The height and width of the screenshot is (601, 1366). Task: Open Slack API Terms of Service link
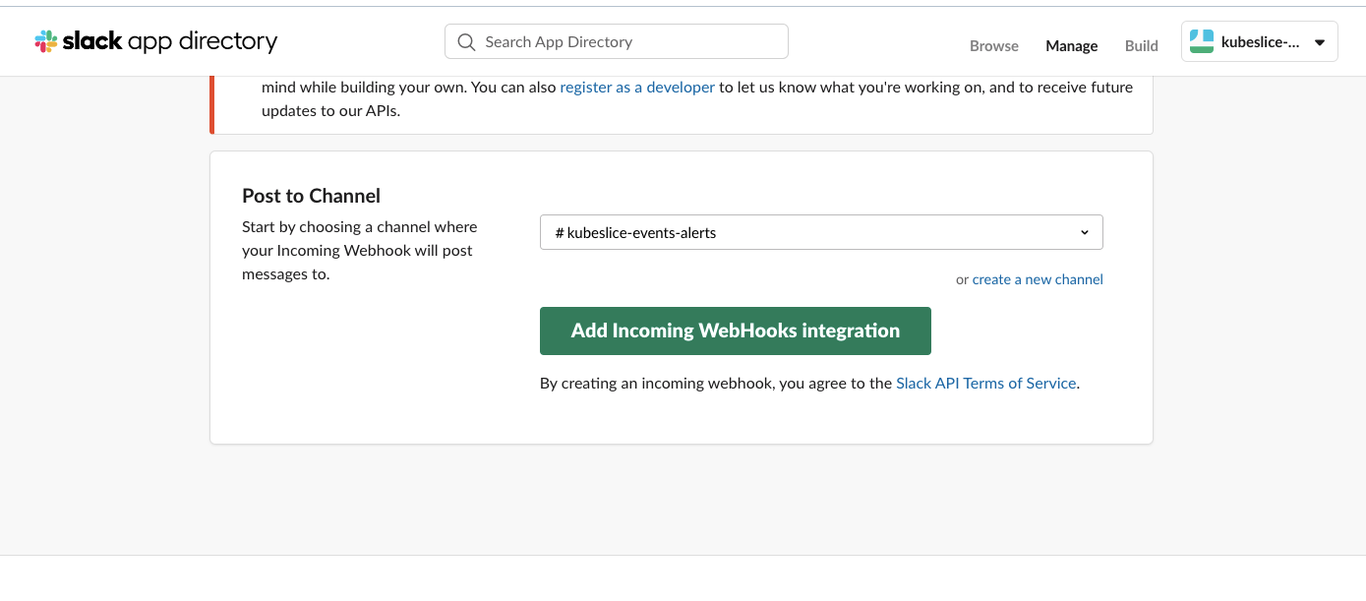coord(986,383)
